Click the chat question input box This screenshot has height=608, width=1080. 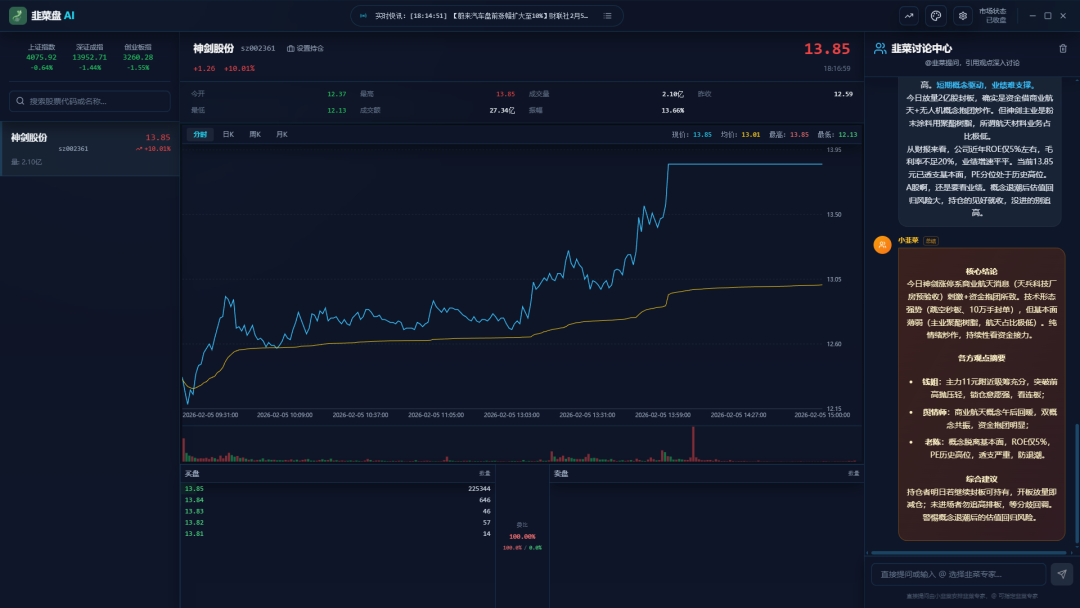point(957,574)
